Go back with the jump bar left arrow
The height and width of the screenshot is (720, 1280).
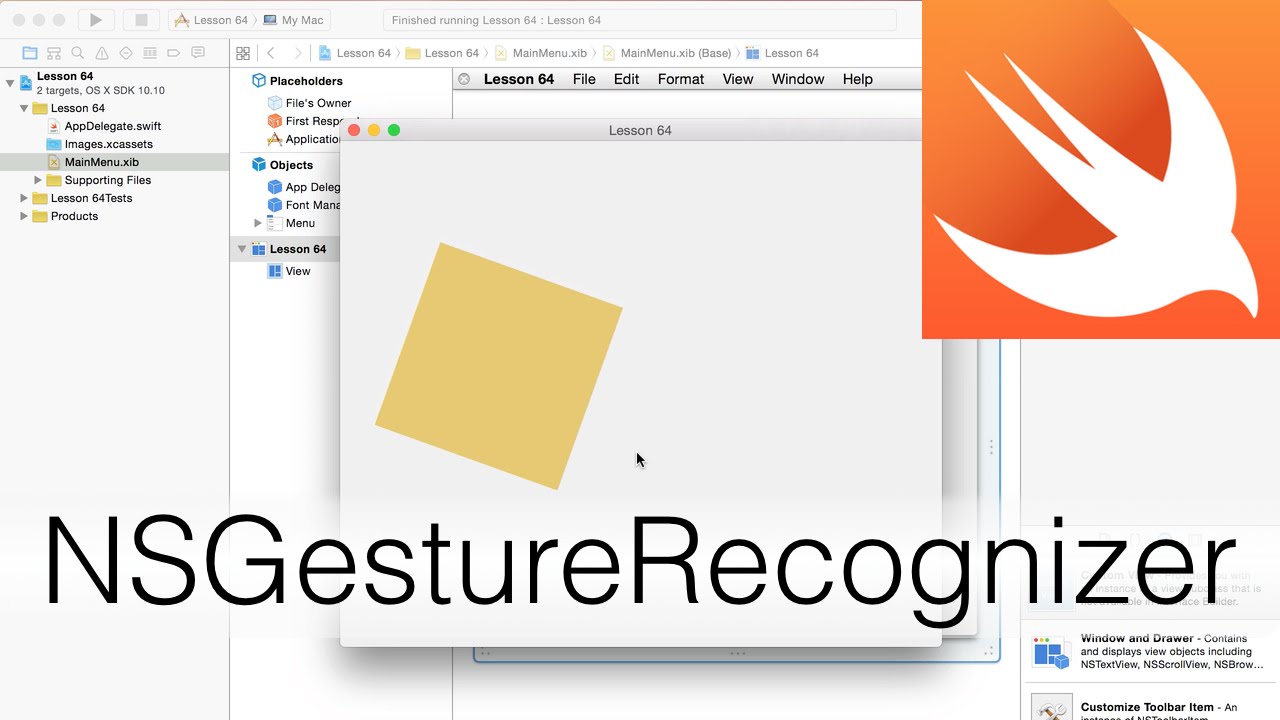click(x=271, y=53)
